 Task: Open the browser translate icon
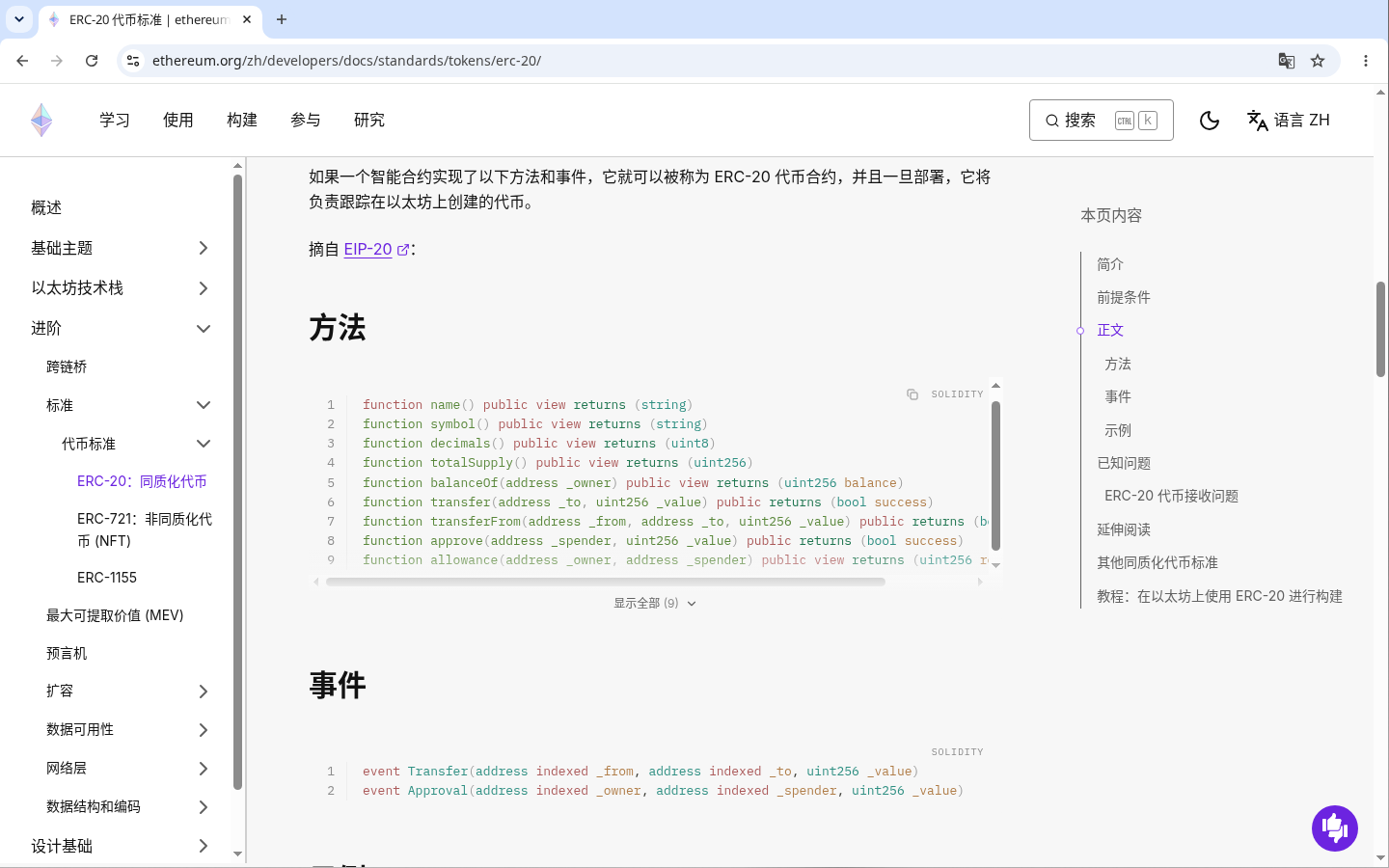(1287, 61)
